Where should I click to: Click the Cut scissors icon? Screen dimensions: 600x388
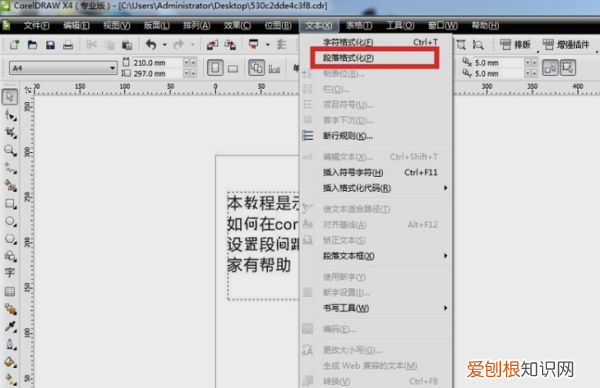coord(91,45)
